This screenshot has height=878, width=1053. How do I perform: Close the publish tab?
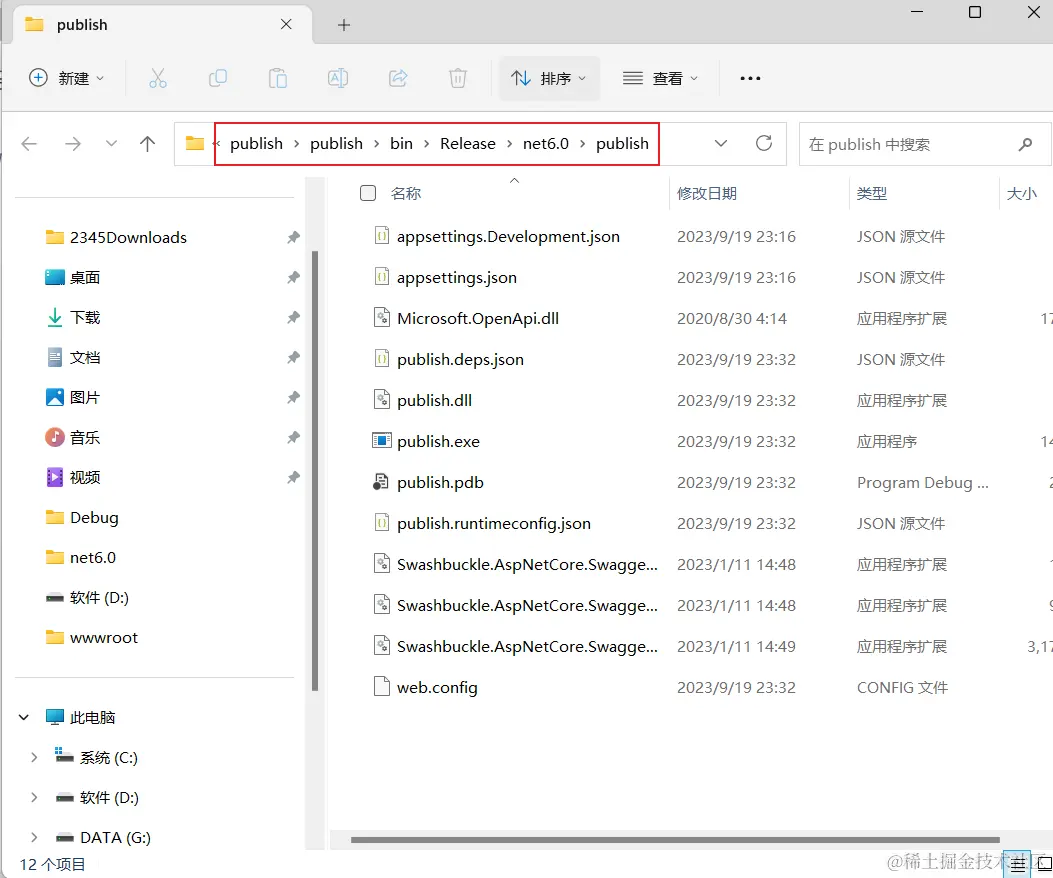pyautogui.click(x=286, y=24)
